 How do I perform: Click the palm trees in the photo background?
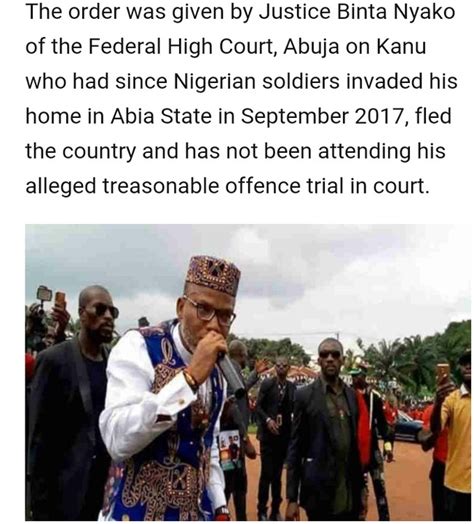(414, 358)
